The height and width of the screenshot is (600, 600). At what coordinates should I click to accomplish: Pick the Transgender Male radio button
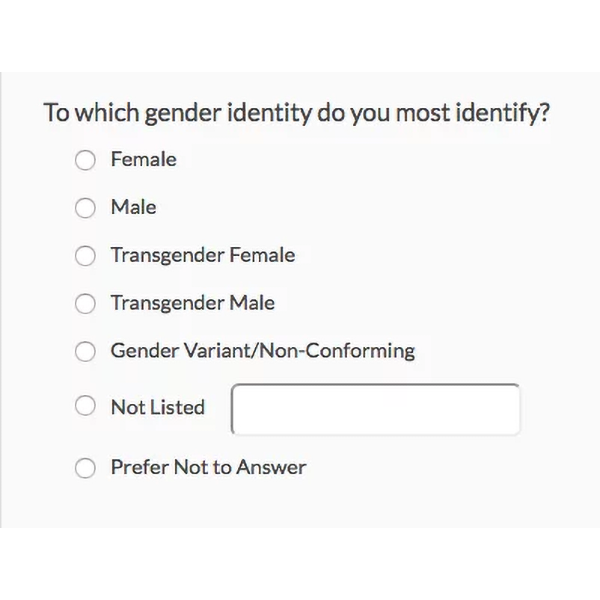point(86,304)
